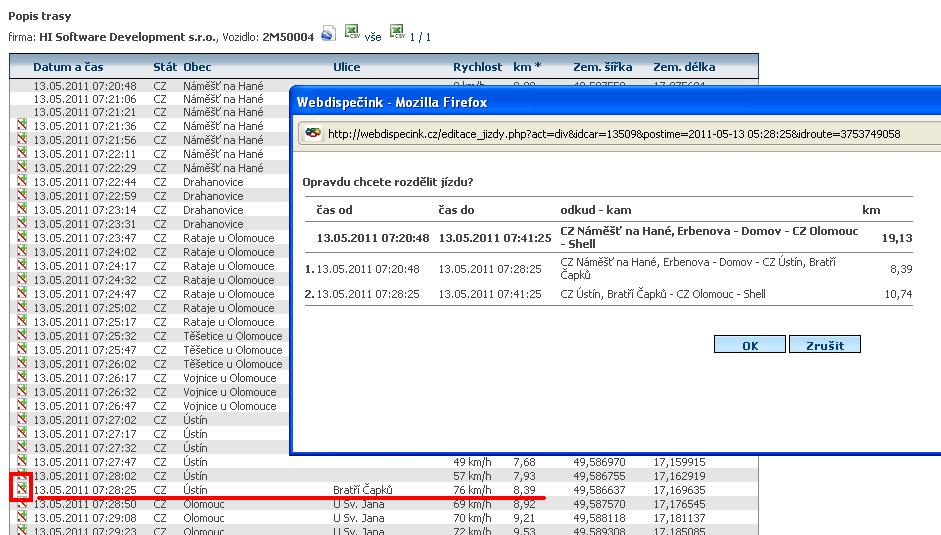Click split-ride icon in row 07:28:02
Screen dimensions: 941x535
(x=22, y=475)
